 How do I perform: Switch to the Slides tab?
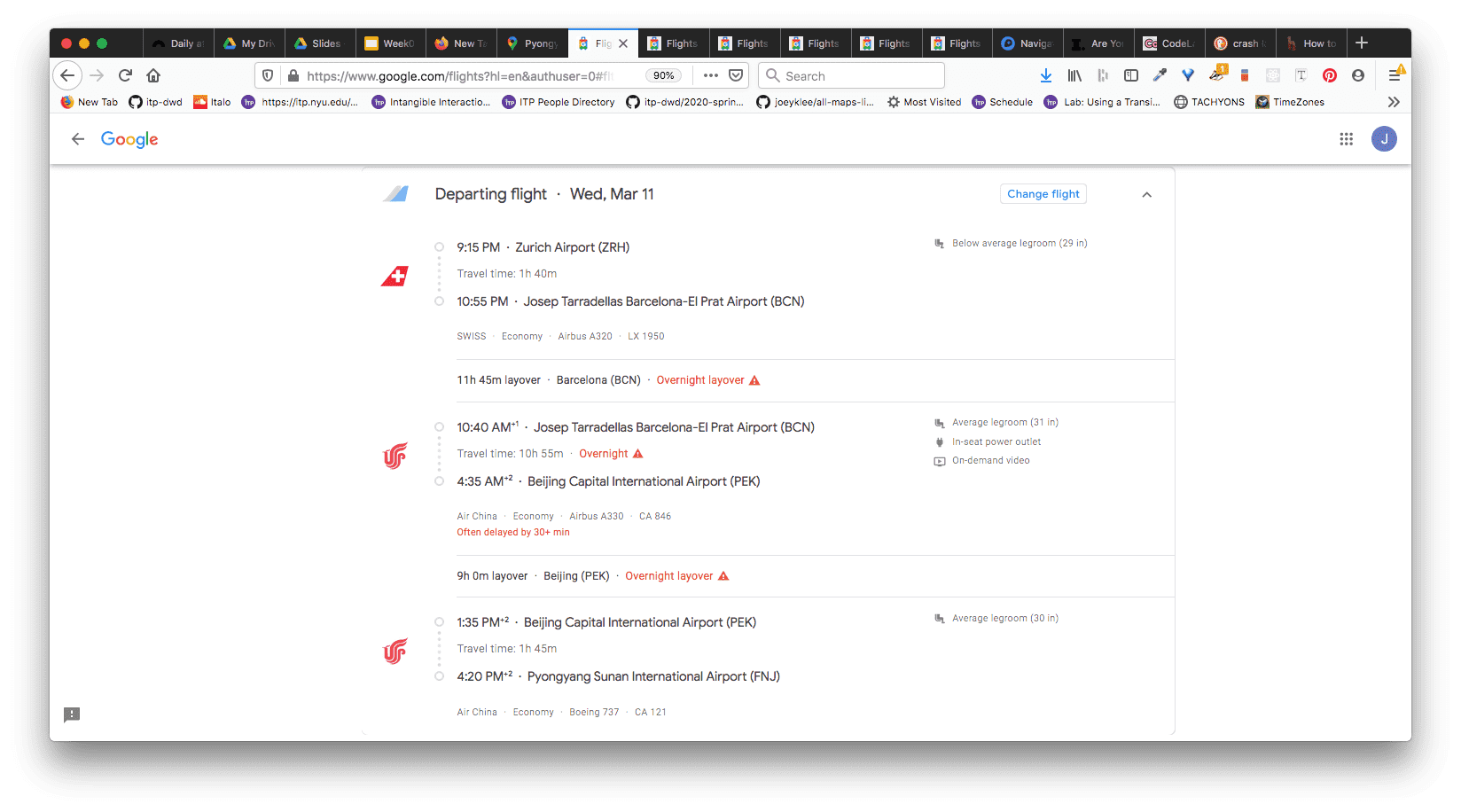[x=319, y=43]
